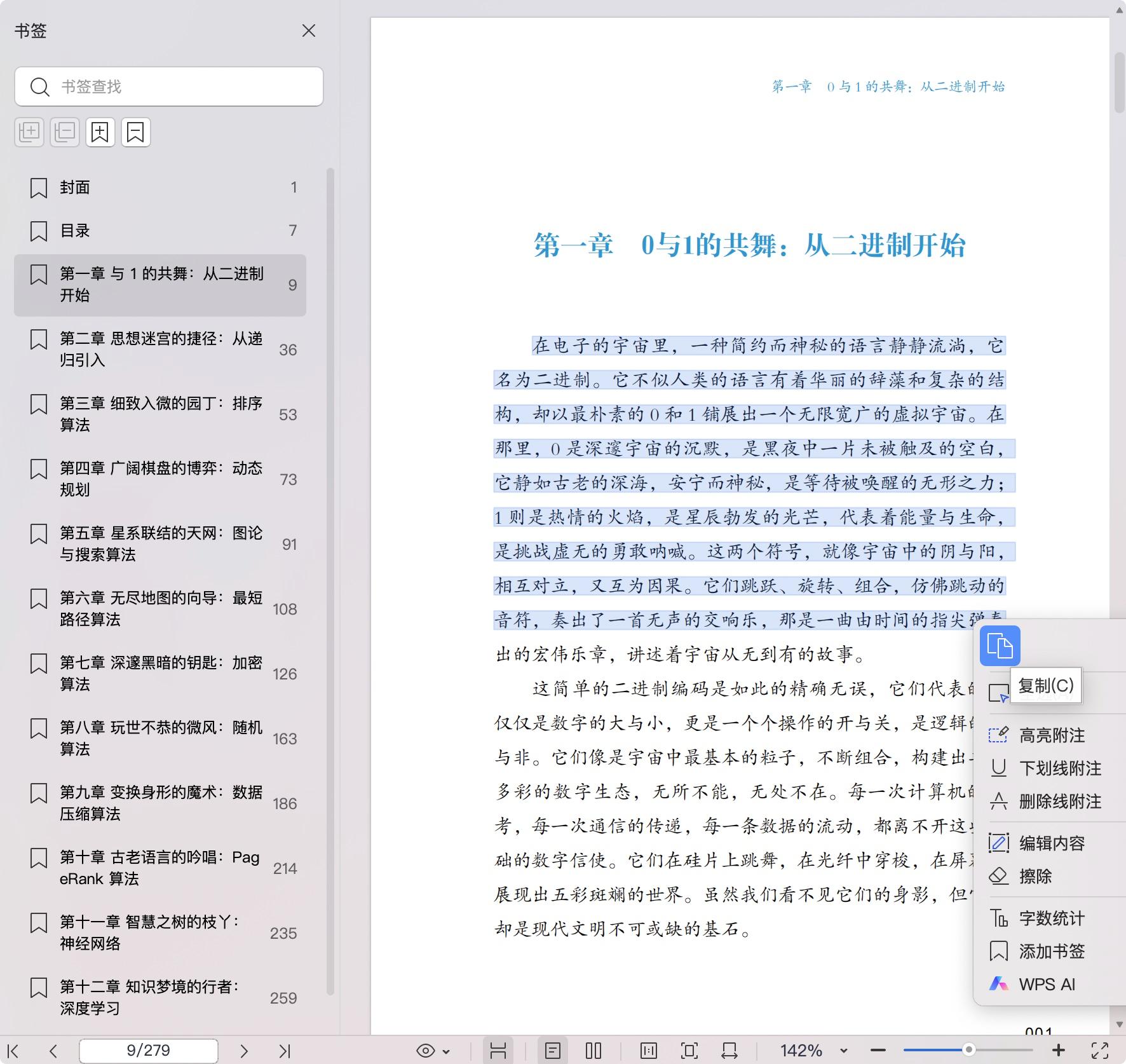The width and height of the screenshot is (1126, 1064).
Task: Zoom out using the minus icon
Action: point(878,1050)
